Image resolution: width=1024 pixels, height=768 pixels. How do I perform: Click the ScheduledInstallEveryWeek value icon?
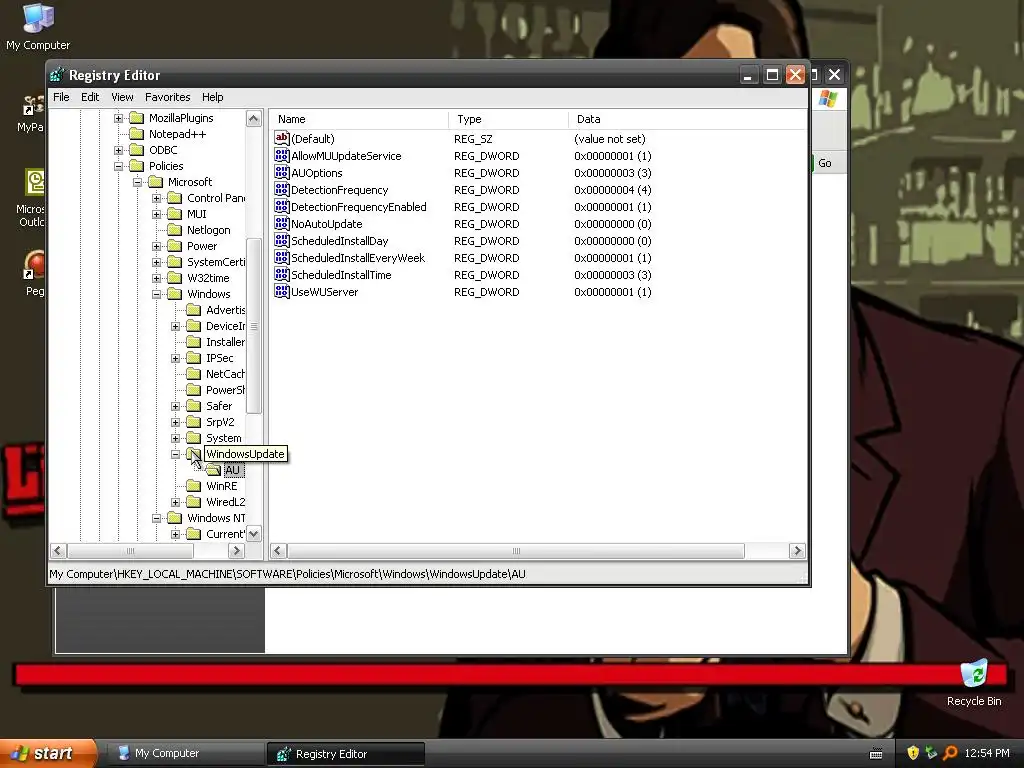coord(281,257)
